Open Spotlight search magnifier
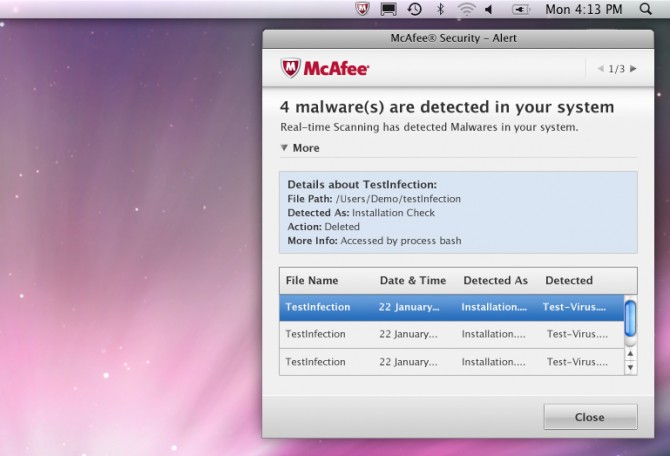 click(x=645, y=9)
